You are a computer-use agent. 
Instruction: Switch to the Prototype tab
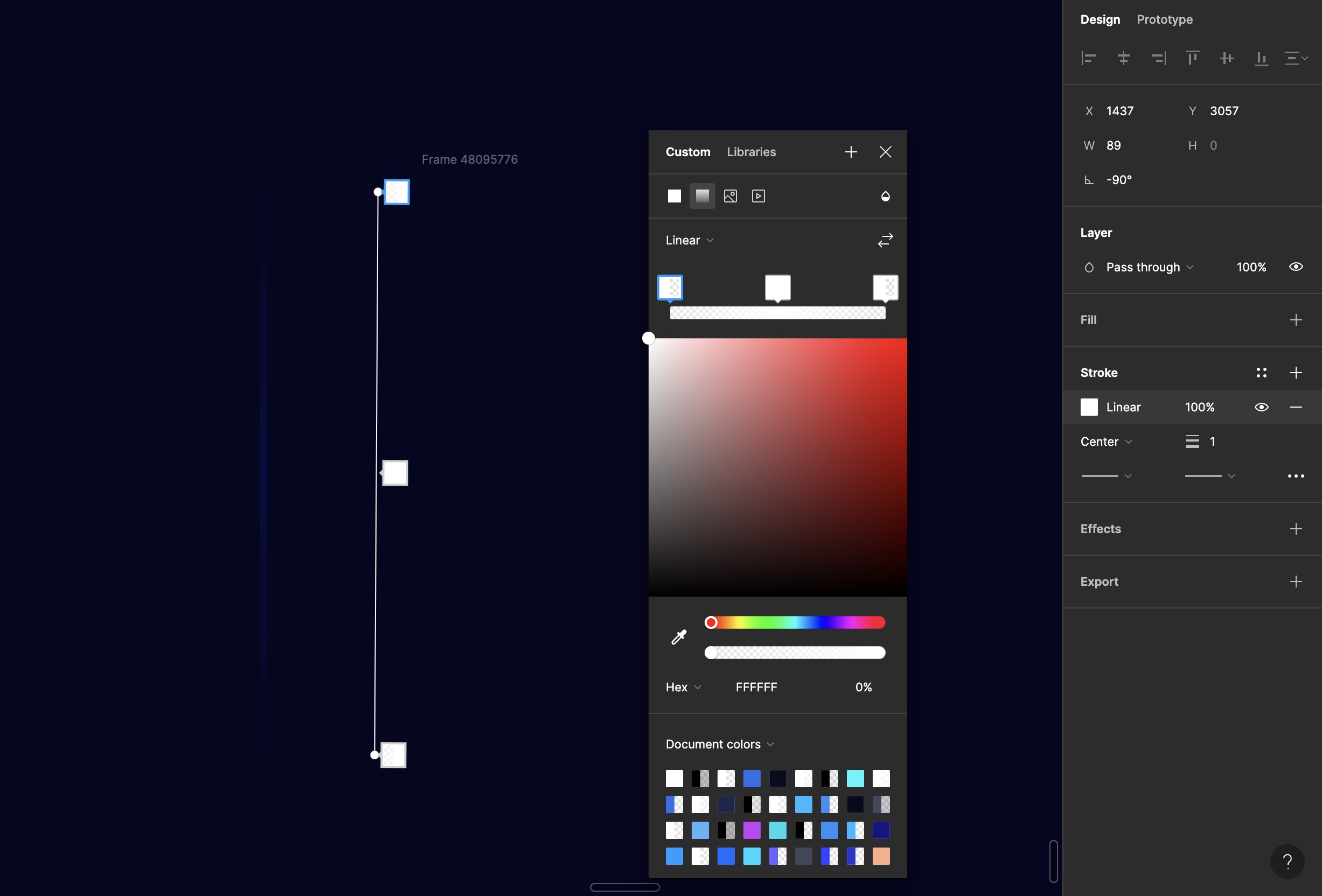pos(1165,19)
